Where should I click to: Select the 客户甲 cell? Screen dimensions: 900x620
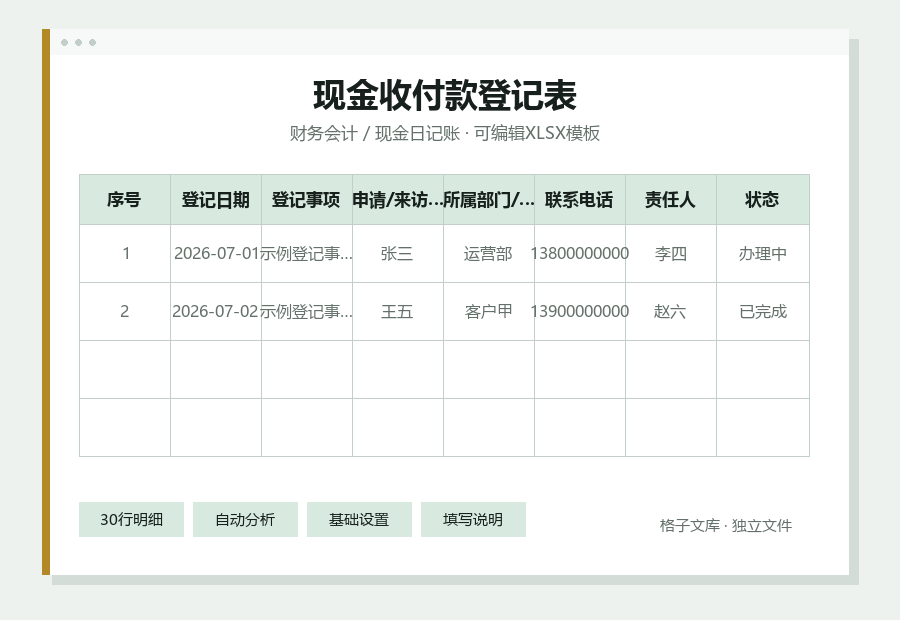488,312
